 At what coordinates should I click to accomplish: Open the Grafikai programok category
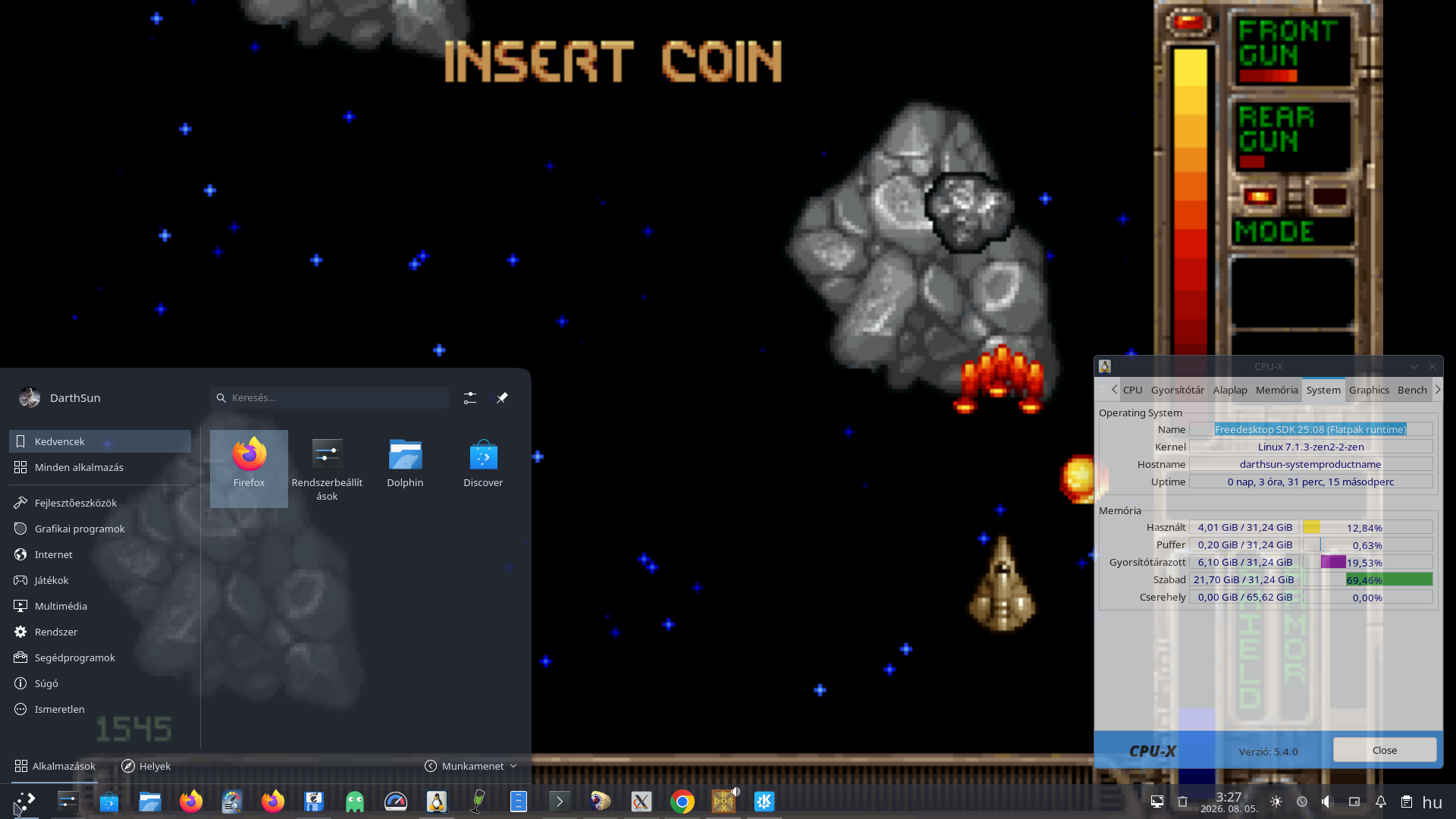[100, 529]
